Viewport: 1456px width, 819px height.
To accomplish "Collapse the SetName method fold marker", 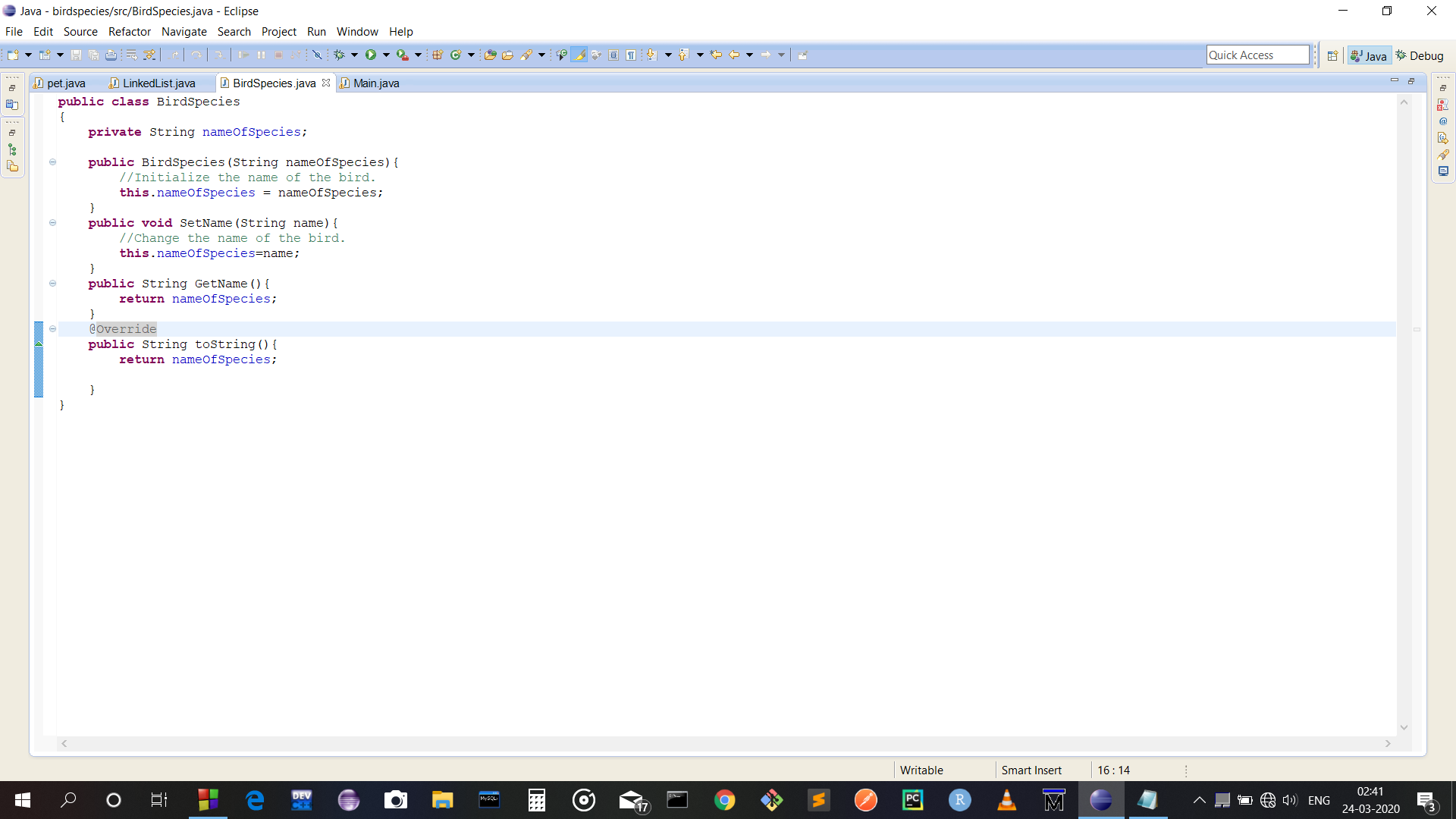I will [52, 223].
